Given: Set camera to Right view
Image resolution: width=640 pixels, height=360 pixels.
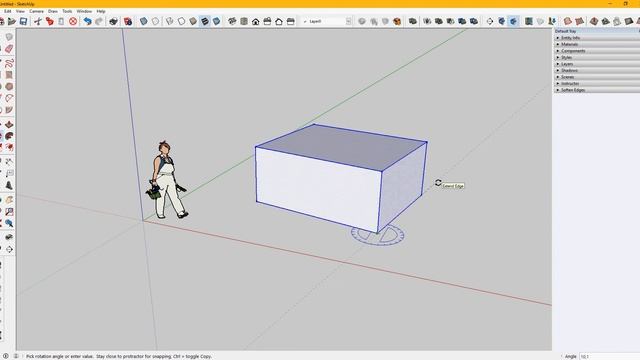Looking at the screenshot, I should (267, 21).
